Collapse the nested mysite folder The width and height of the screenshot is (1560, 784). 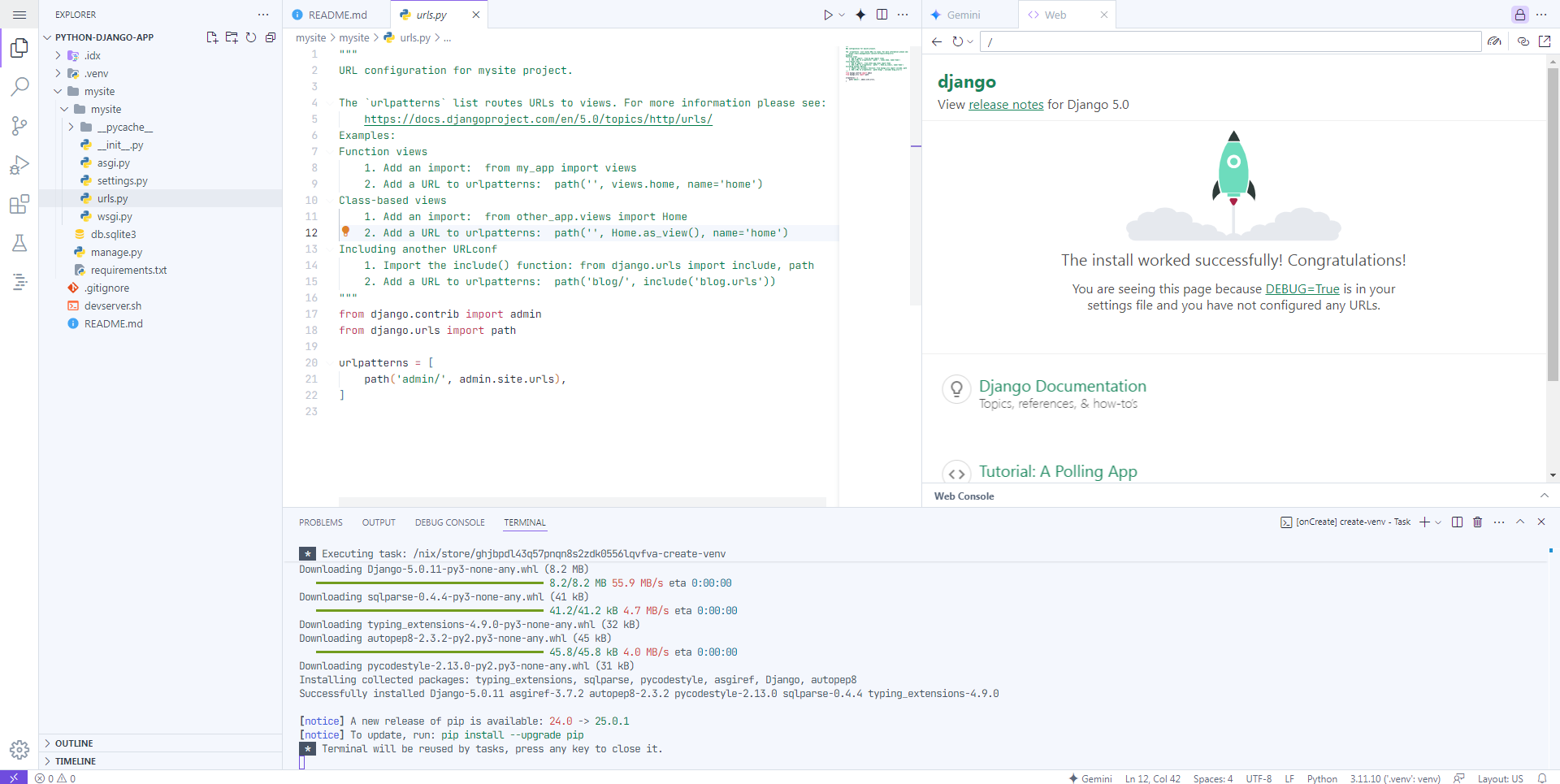pos(64,109)
